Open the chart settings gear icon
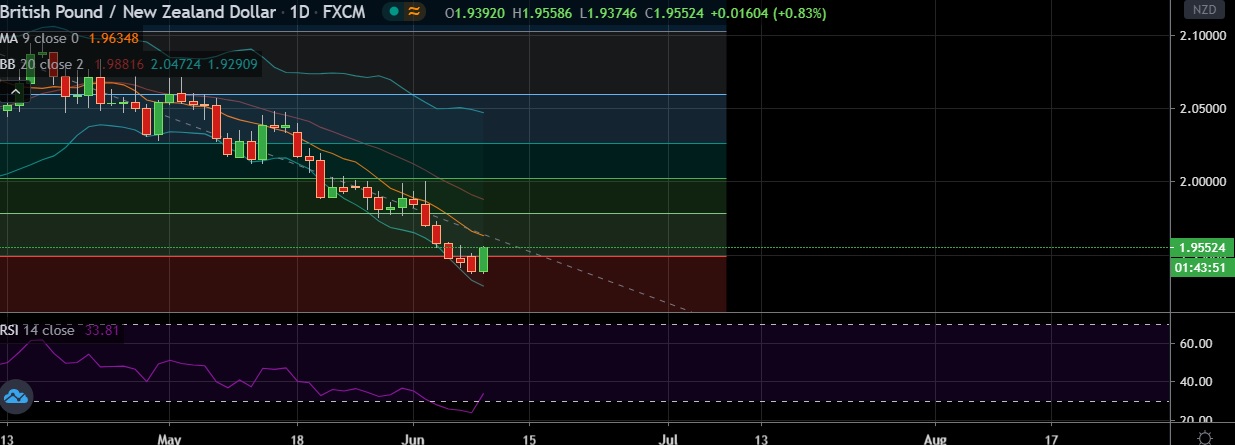Viewport: 1235px width, 445px height. pyautogui.click(x=1205, y=438)
